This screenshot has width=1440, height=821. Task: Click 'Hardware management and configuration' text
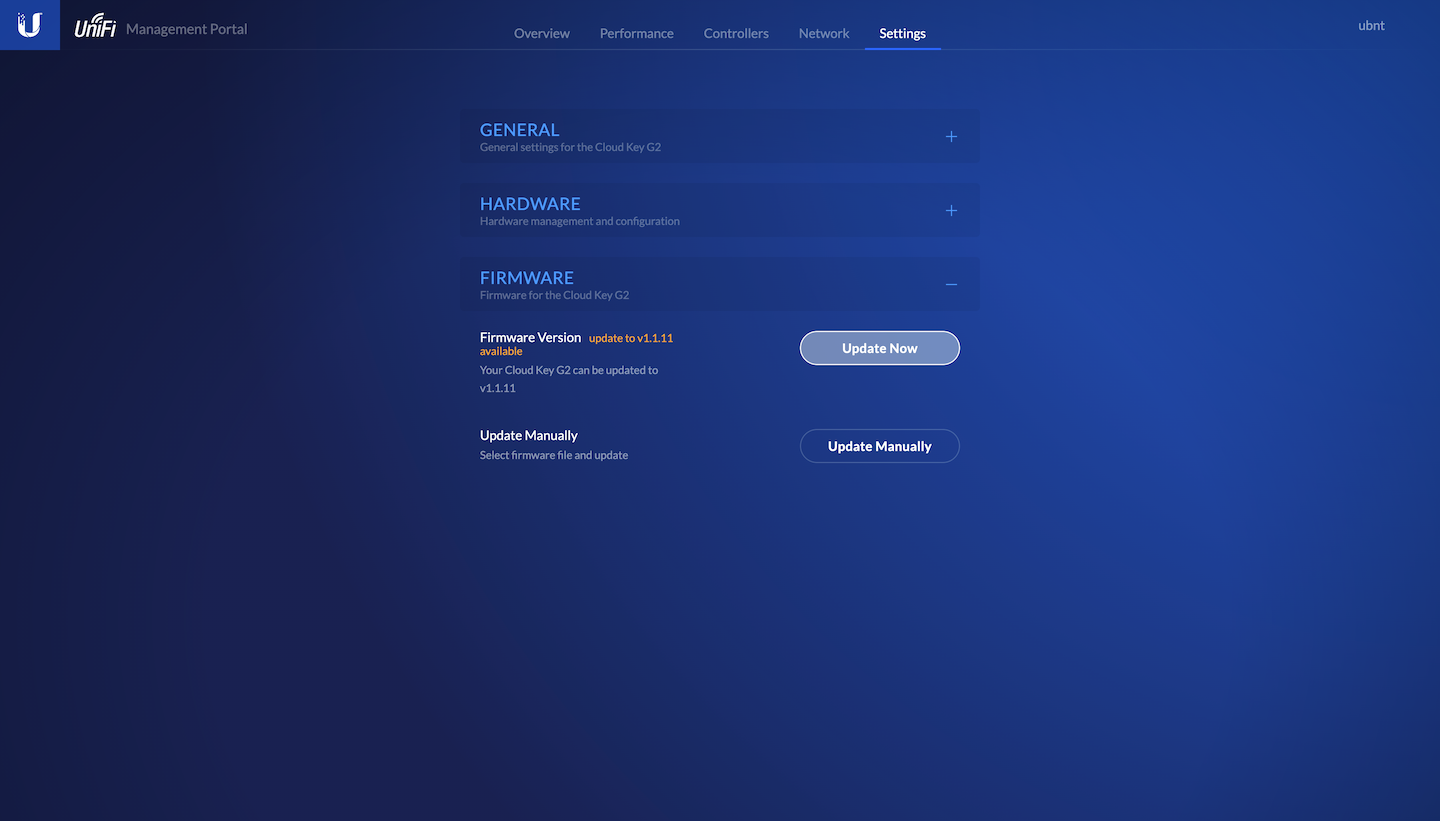[580, 221]
